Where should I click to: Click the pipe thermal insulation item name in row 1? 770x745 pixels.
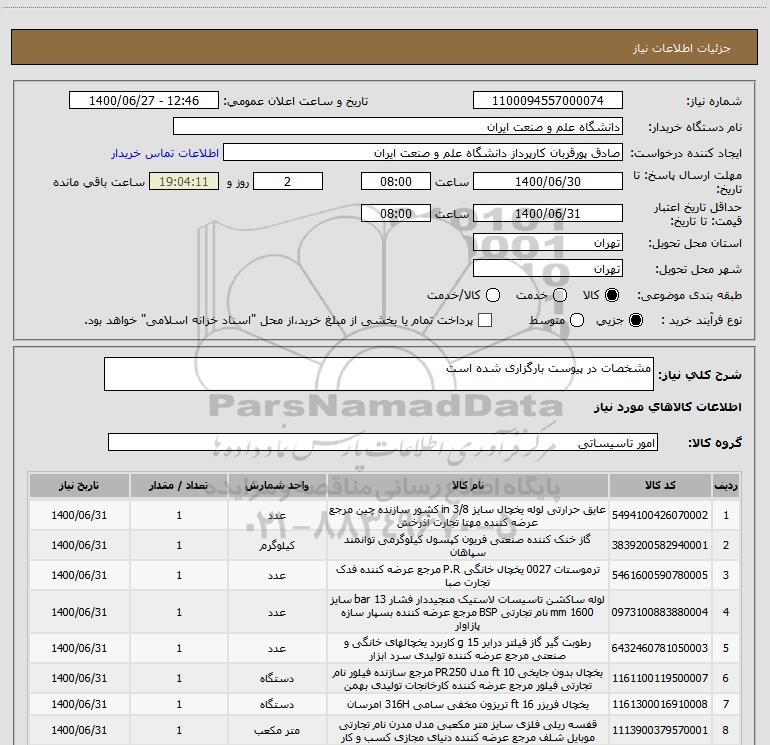point(468,516)
